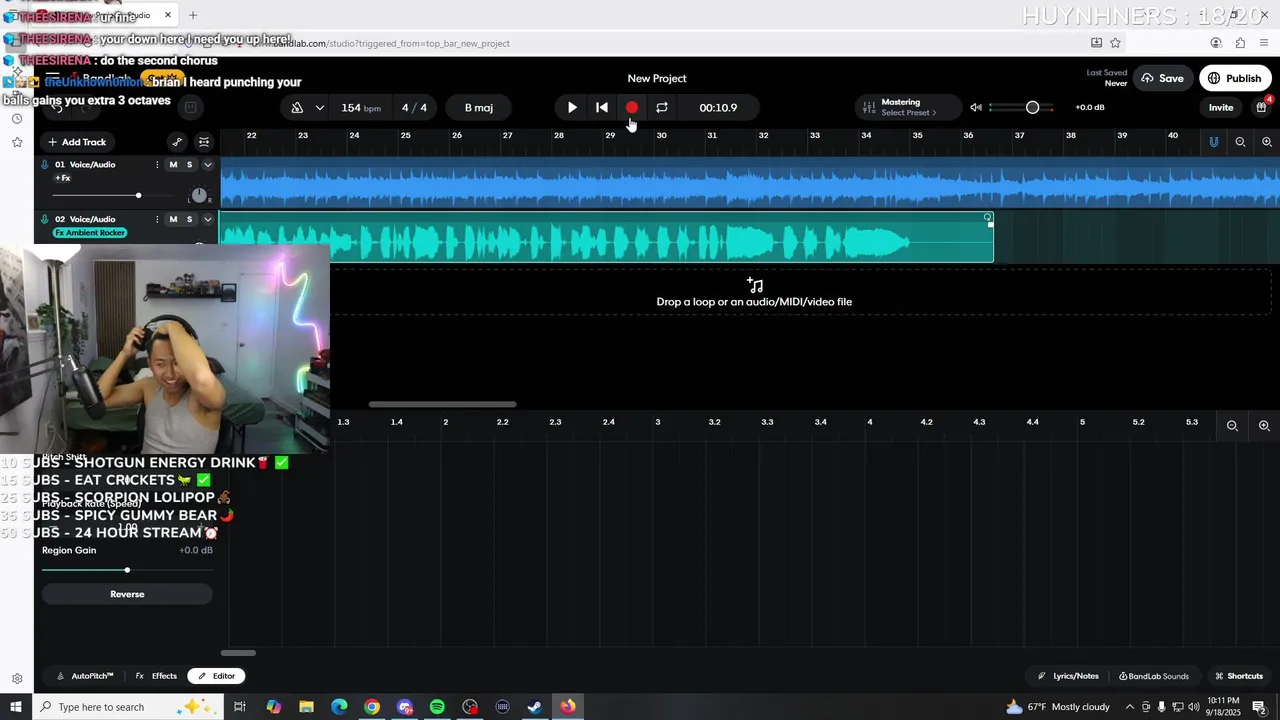The height and width of the screenshot is (720, 1280).
Task: Click the horizontal scrollbar under the arrangement
Action: coord(442,405)
